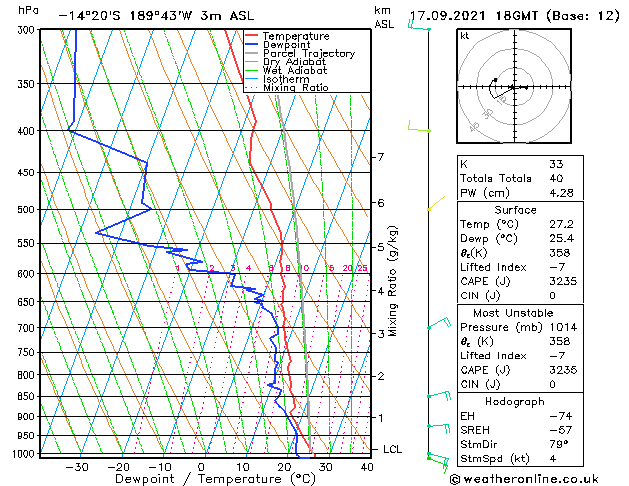Screen dimensions: 629x486
Task: Click the '3m ASL' elevation text
Action: [227, 16]
